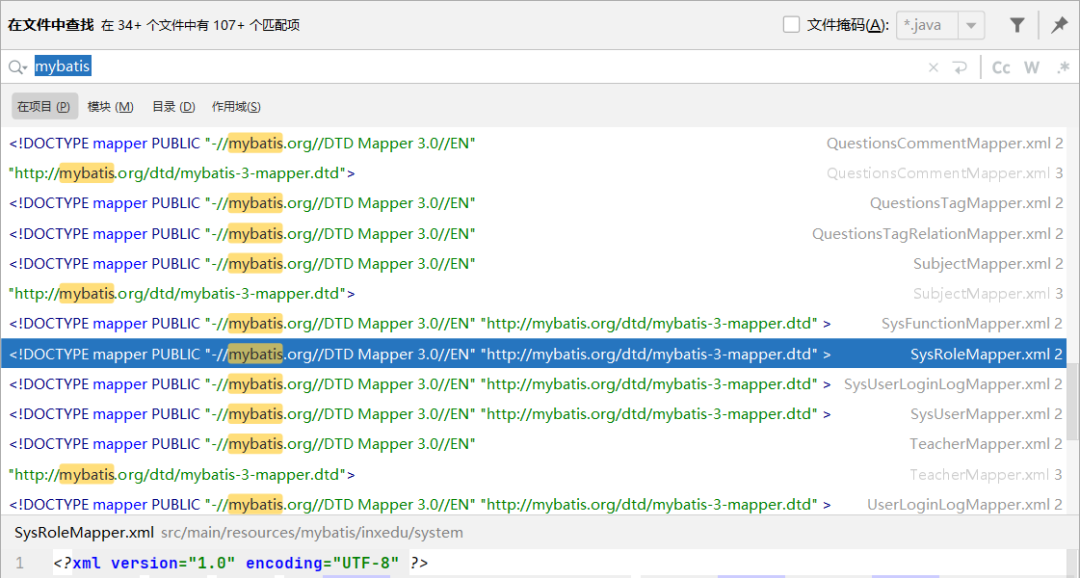Select QuestionsCommentMapper.xml 3 result row
The height and width of the screenshot is (578, 1080).
tap(534, 173)
